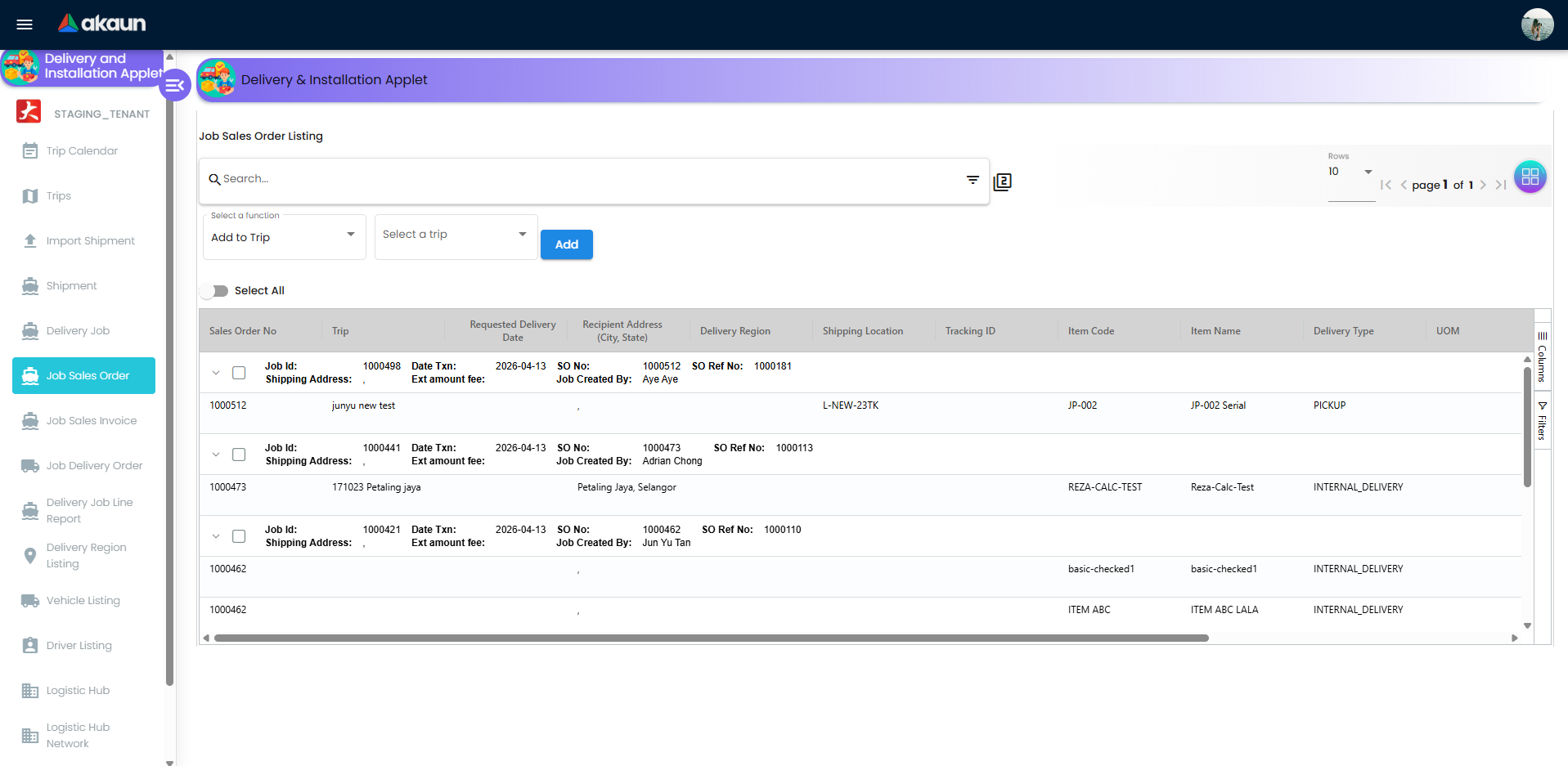This screenshot has width=1568, height=766.
Task: Expand the row for Job Id 1000421
Action: (x=216, y=535)
